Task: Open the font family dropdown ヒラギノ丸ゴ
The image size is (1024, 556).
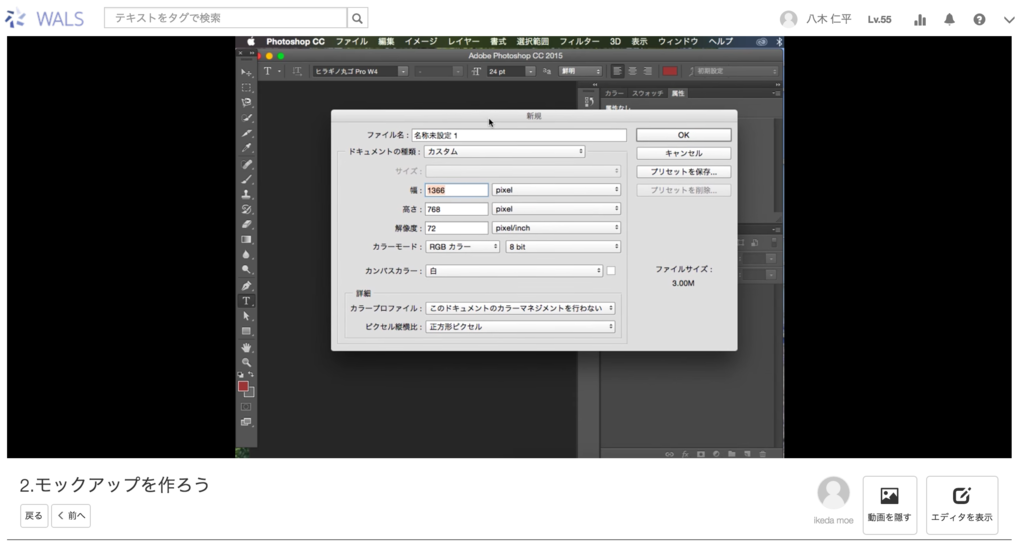Action: click(x=360, y=71)
